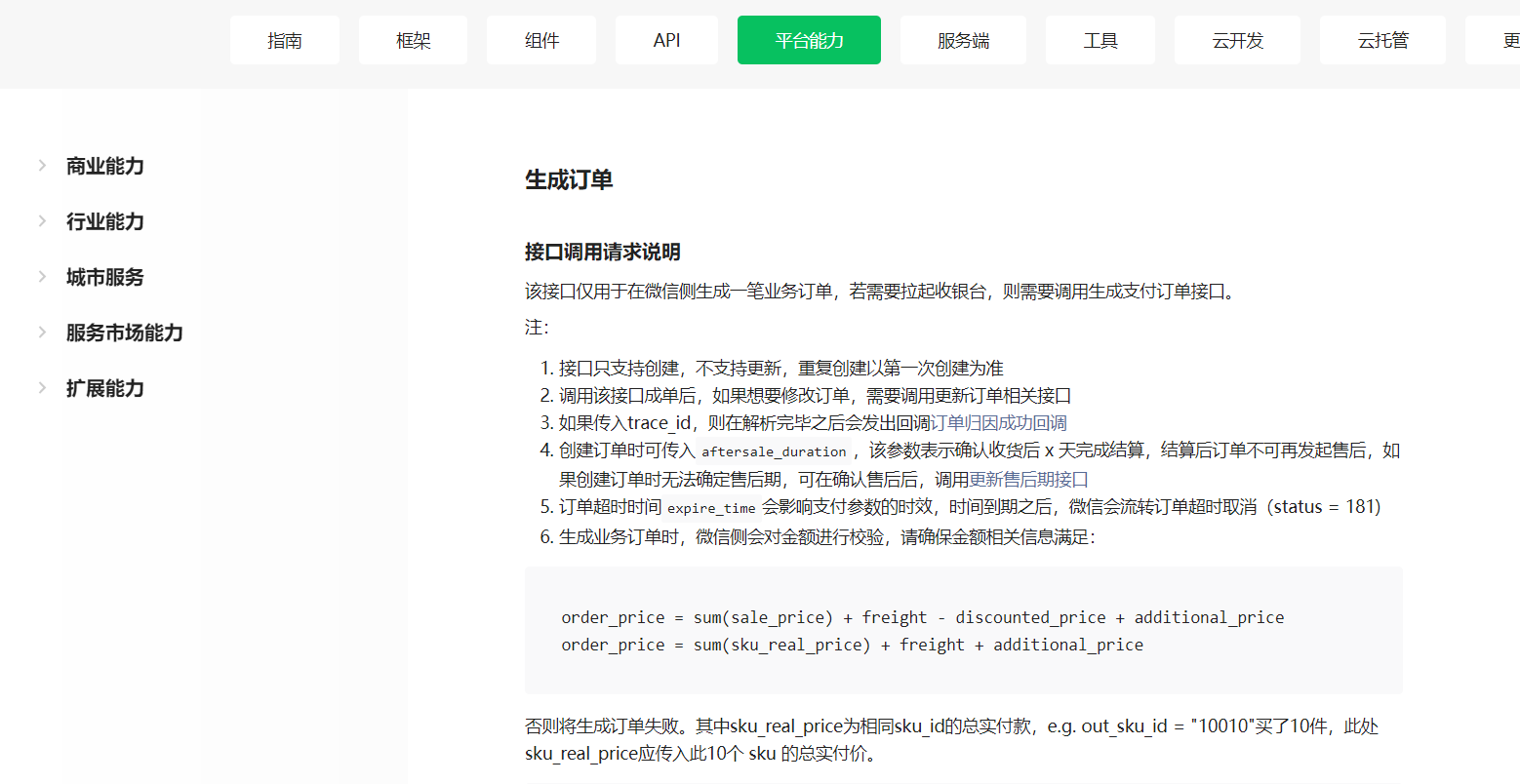Viewport: 1520px width, 784px height.
Task: Go to the 服务端 tab
Action: [x=963, y=40]
